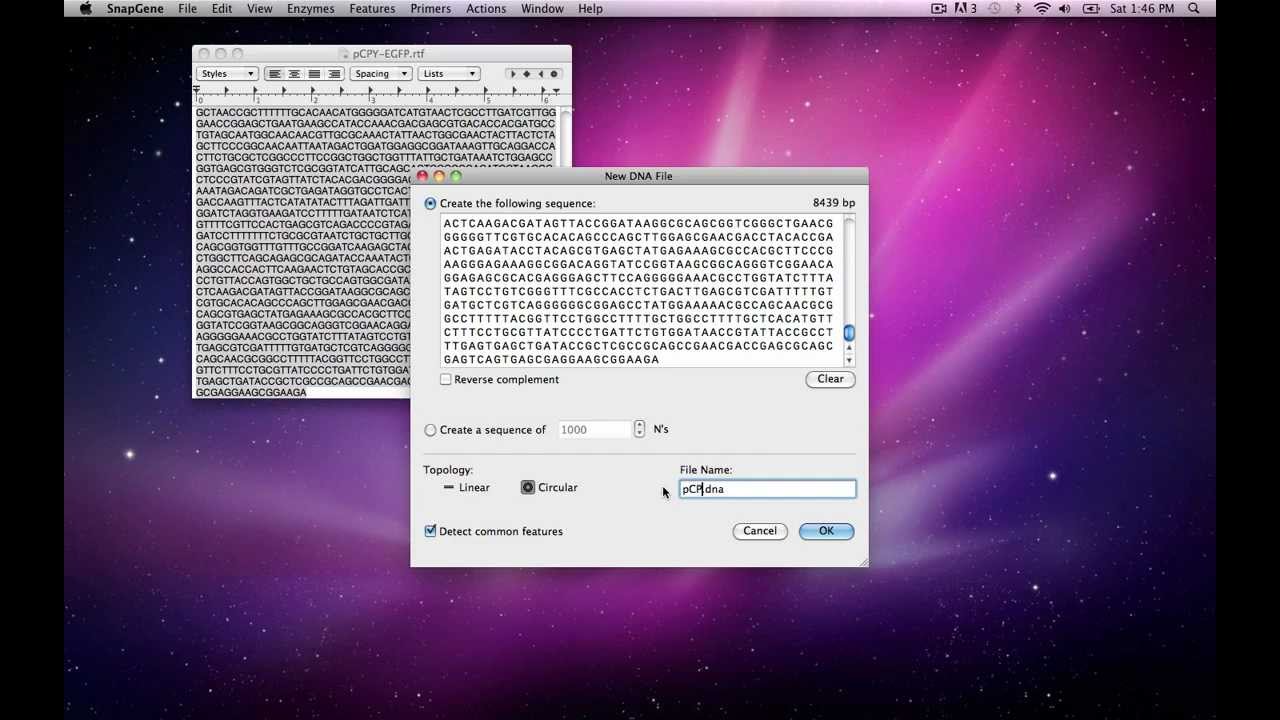Image resolution: width=1280 pixels, height=720 pixels.
Task: Pick the center tab stop diamond icon
Action: tap(527, 74)
